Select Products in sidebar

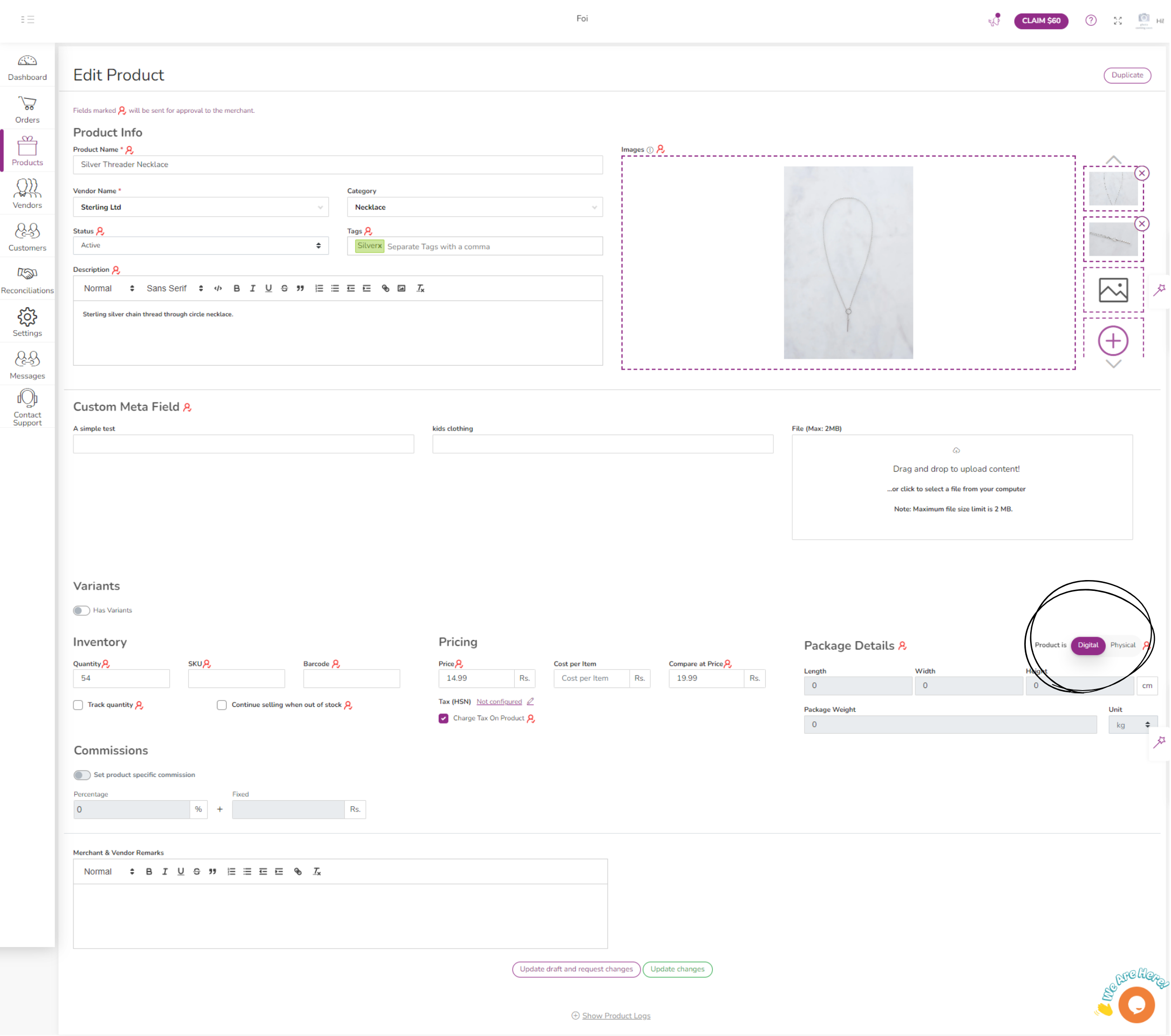(28, 151)
